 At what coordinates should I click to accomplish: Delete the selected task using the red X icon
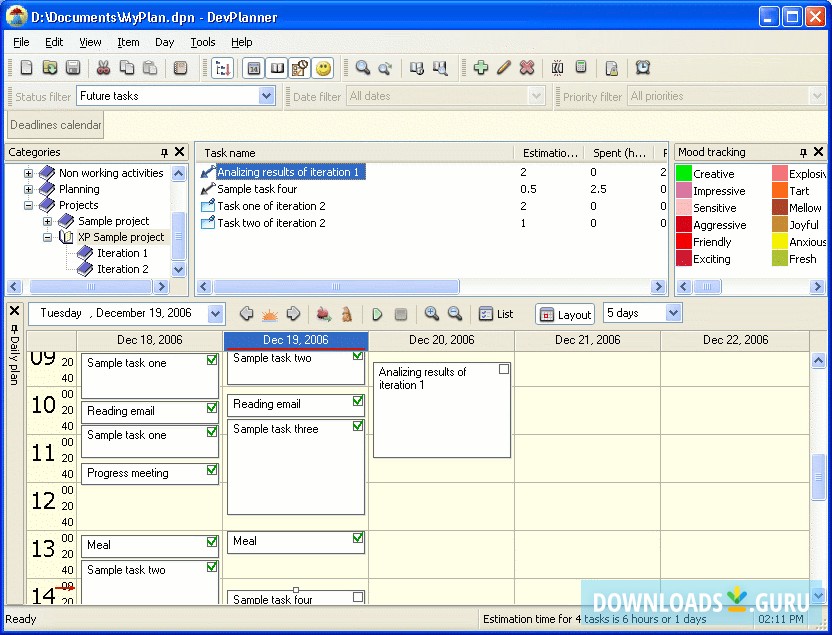coord(526,67)
